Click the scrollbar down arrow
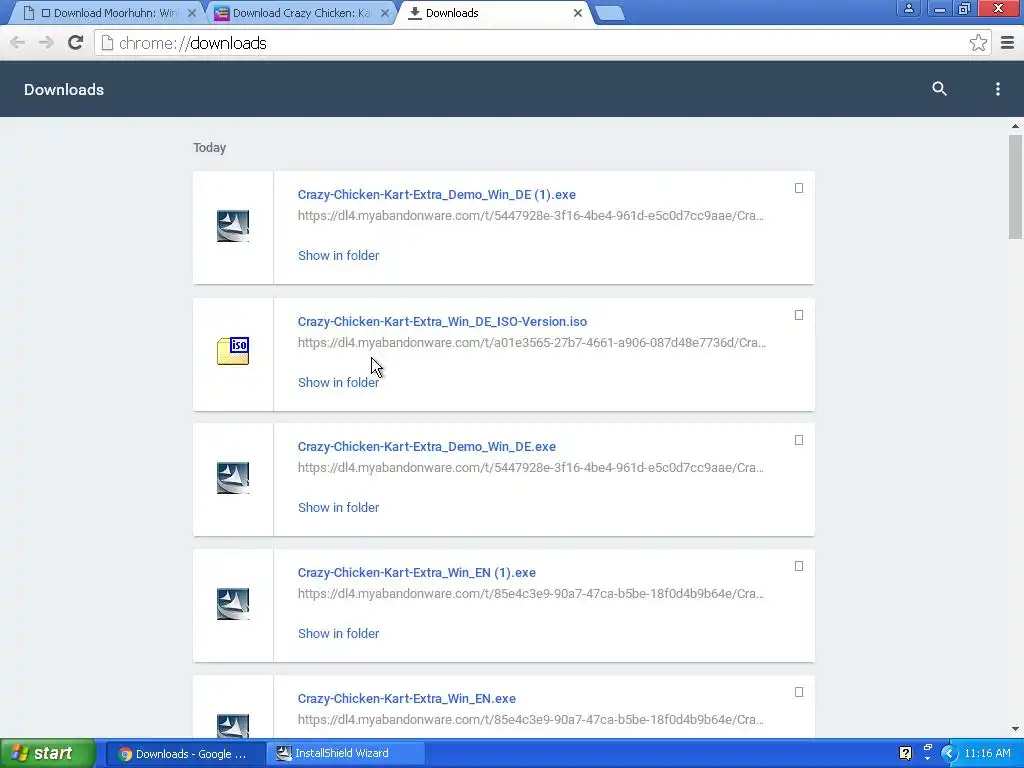The height and width of the screenshot is (768, 1024). (x=1015, y=729)
